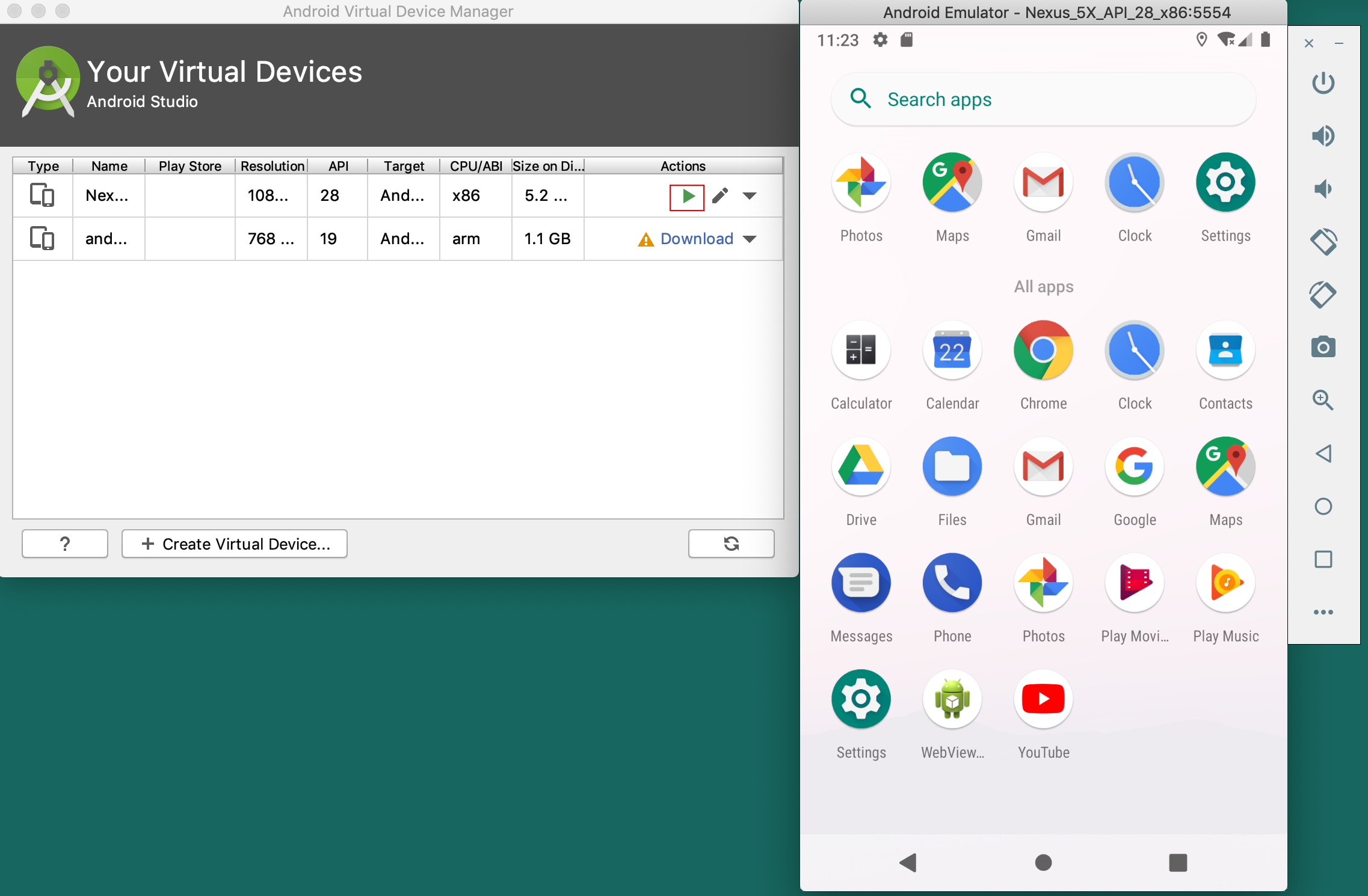Screen dimensions: 1368x896
Task: Rotate emulator left
Action: pyautogui.click(x=1323, y=242)
